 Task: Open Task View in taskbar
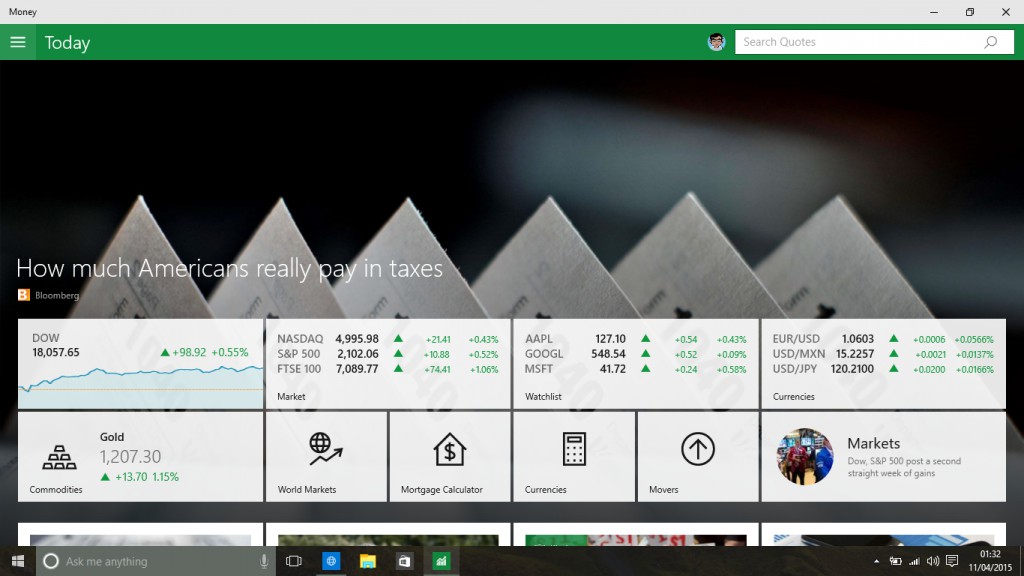(294, 561)
